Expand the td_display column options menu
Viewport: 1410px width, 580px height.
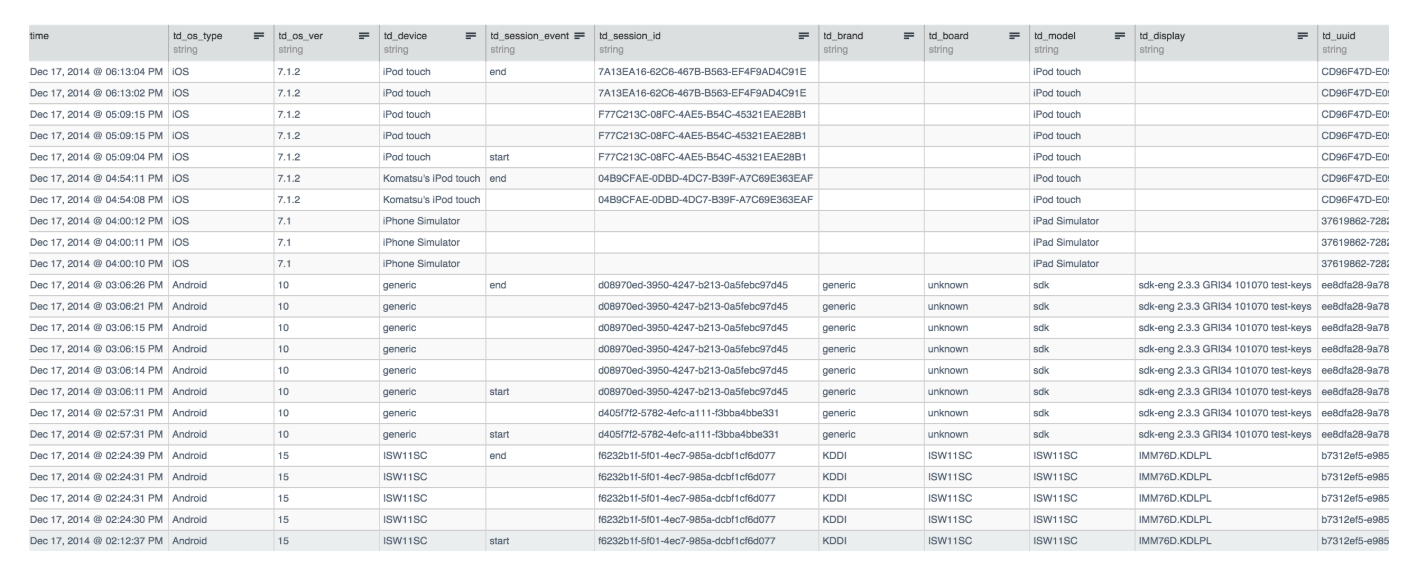point(1302,37)
